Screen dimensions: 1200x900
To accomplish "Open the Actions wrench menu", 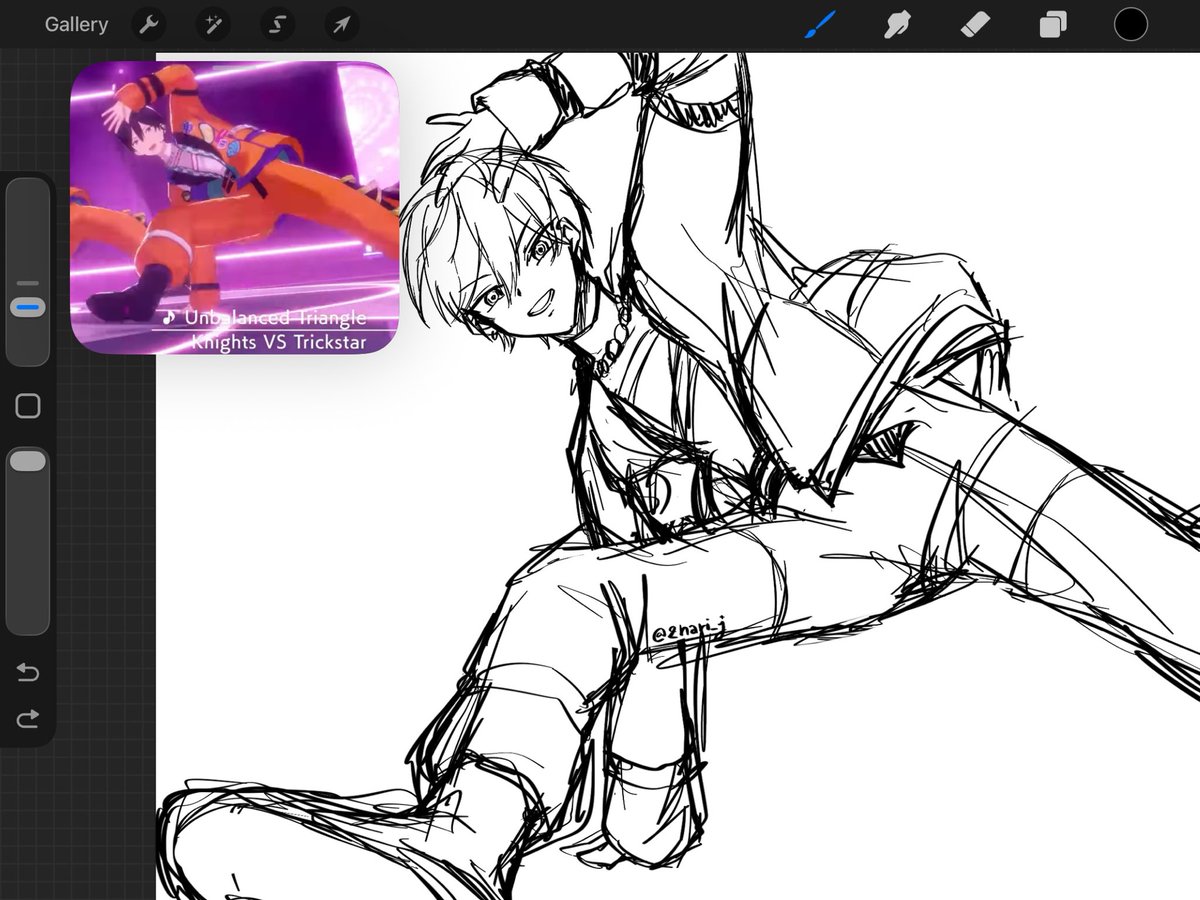I will tap(149, 25).
